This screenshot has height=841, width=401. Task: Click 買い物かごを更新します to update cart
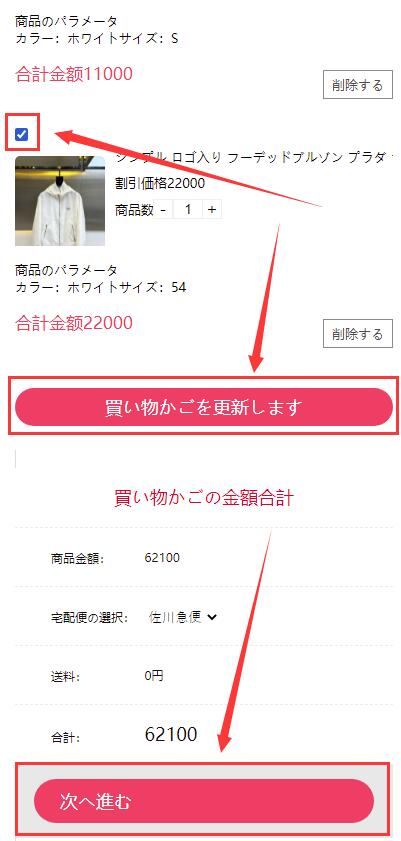204,407
